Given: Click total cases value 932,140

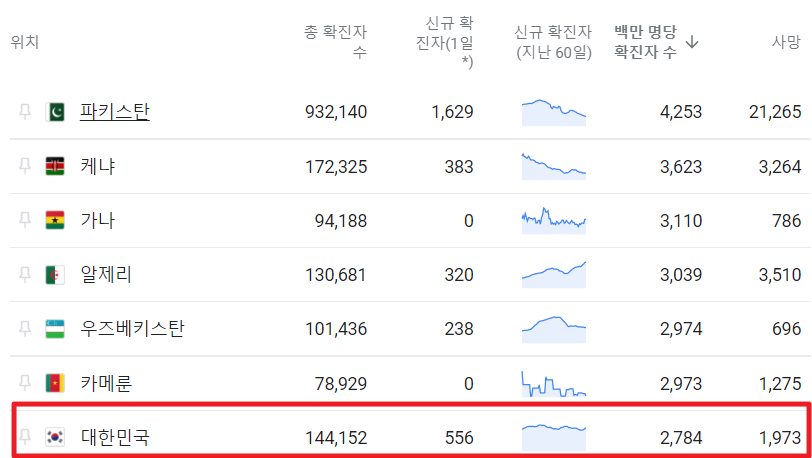Looking at the screenshot, I should 336,112.
